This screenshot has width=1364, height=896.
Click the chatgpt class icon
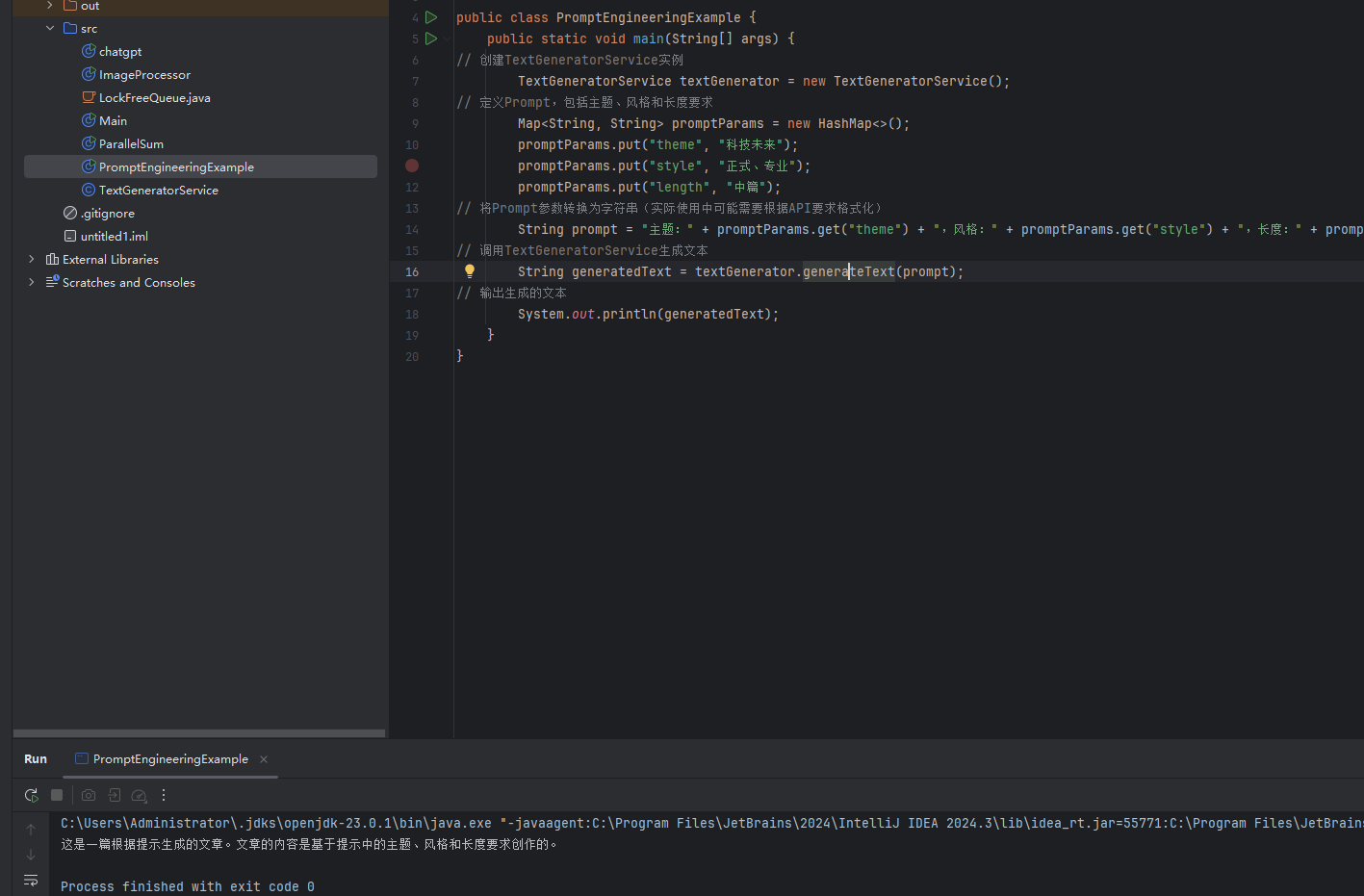click(89, 51)
